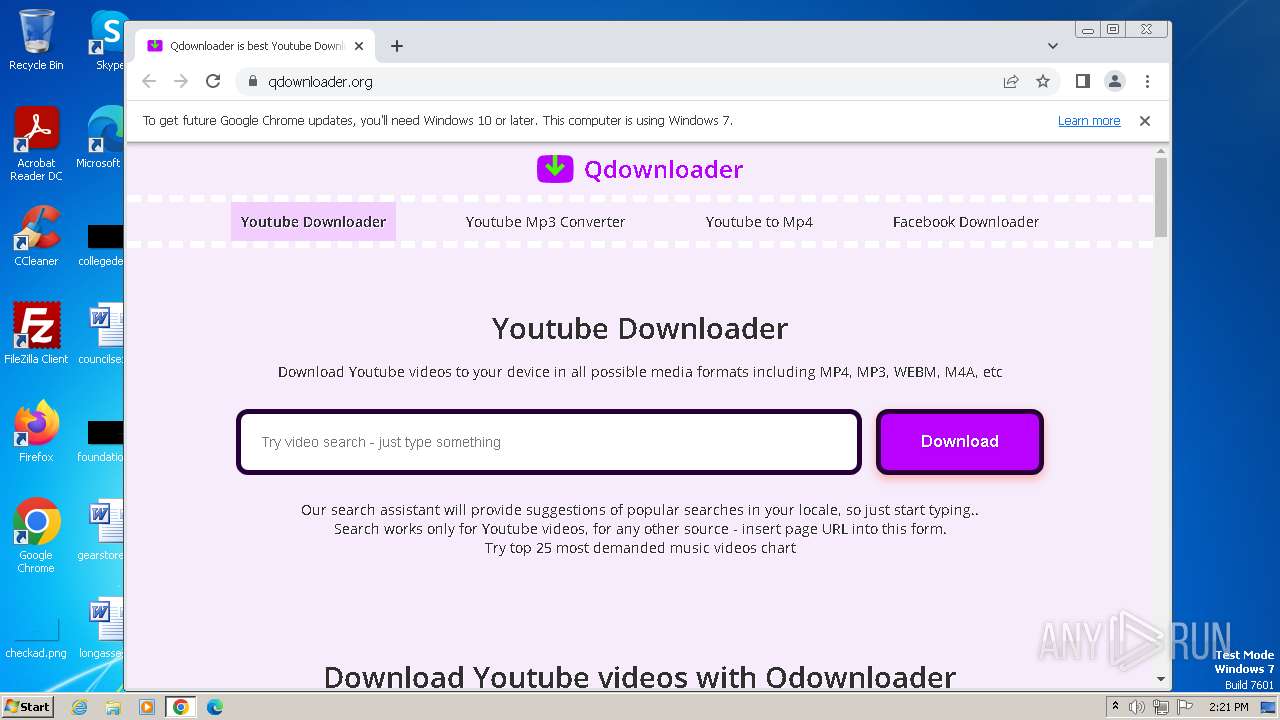Click the Qdownloader site title
Viewport: 1280px width, 720px height.
click(x=663, y=169)
